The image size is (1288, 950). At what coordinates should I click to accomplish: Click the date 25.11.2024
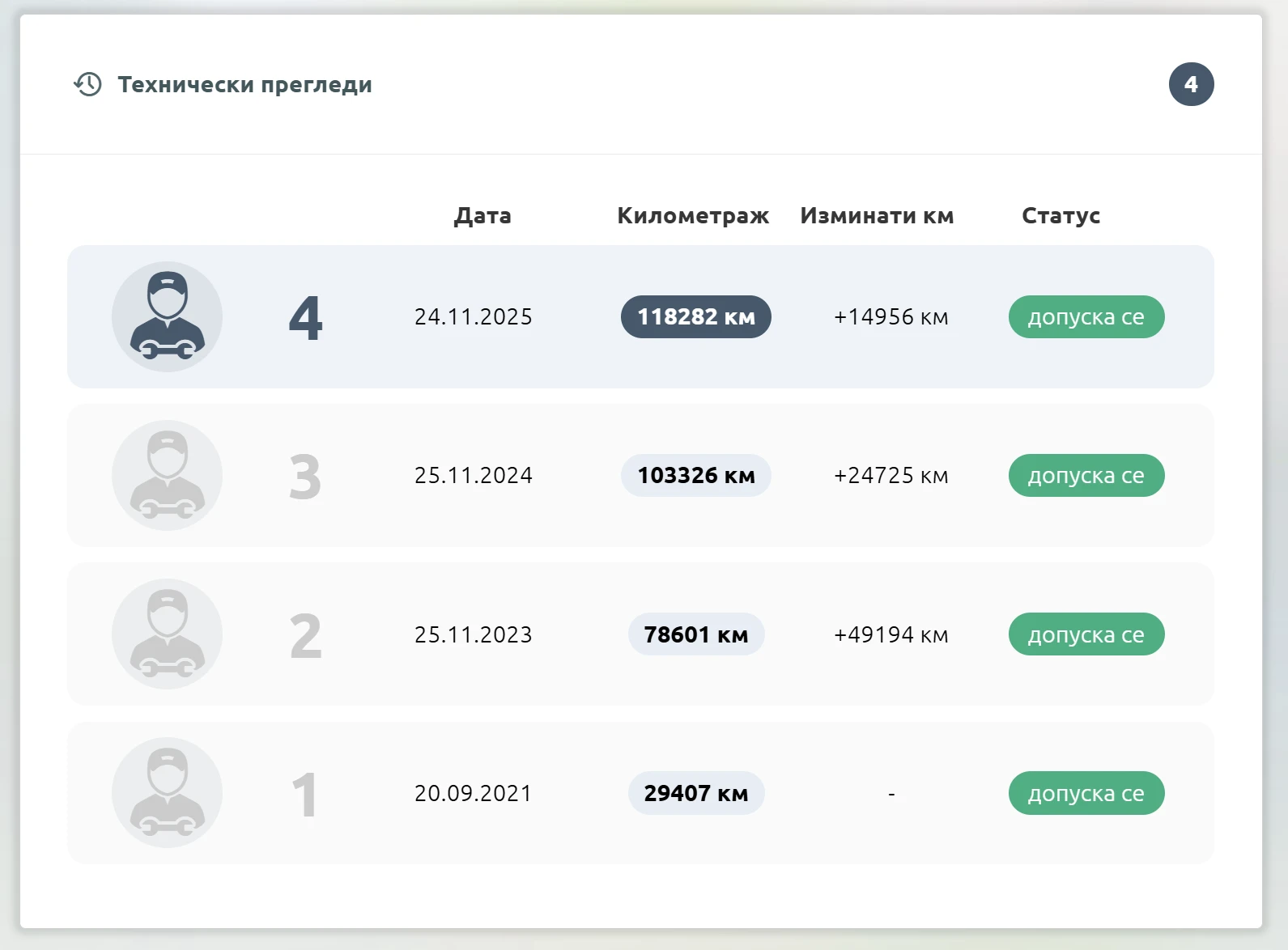[474, 475]
